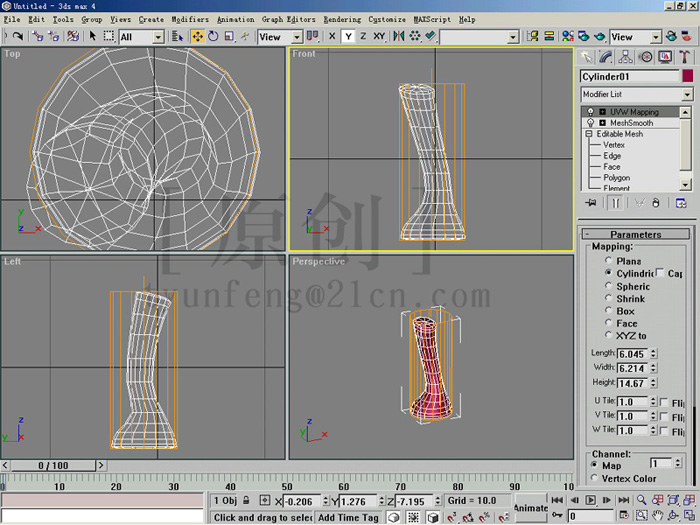Click the Redo arrow icon
The width and height of the screenshot is (700, 525).
pyautogui.click(x=17, y=36)
